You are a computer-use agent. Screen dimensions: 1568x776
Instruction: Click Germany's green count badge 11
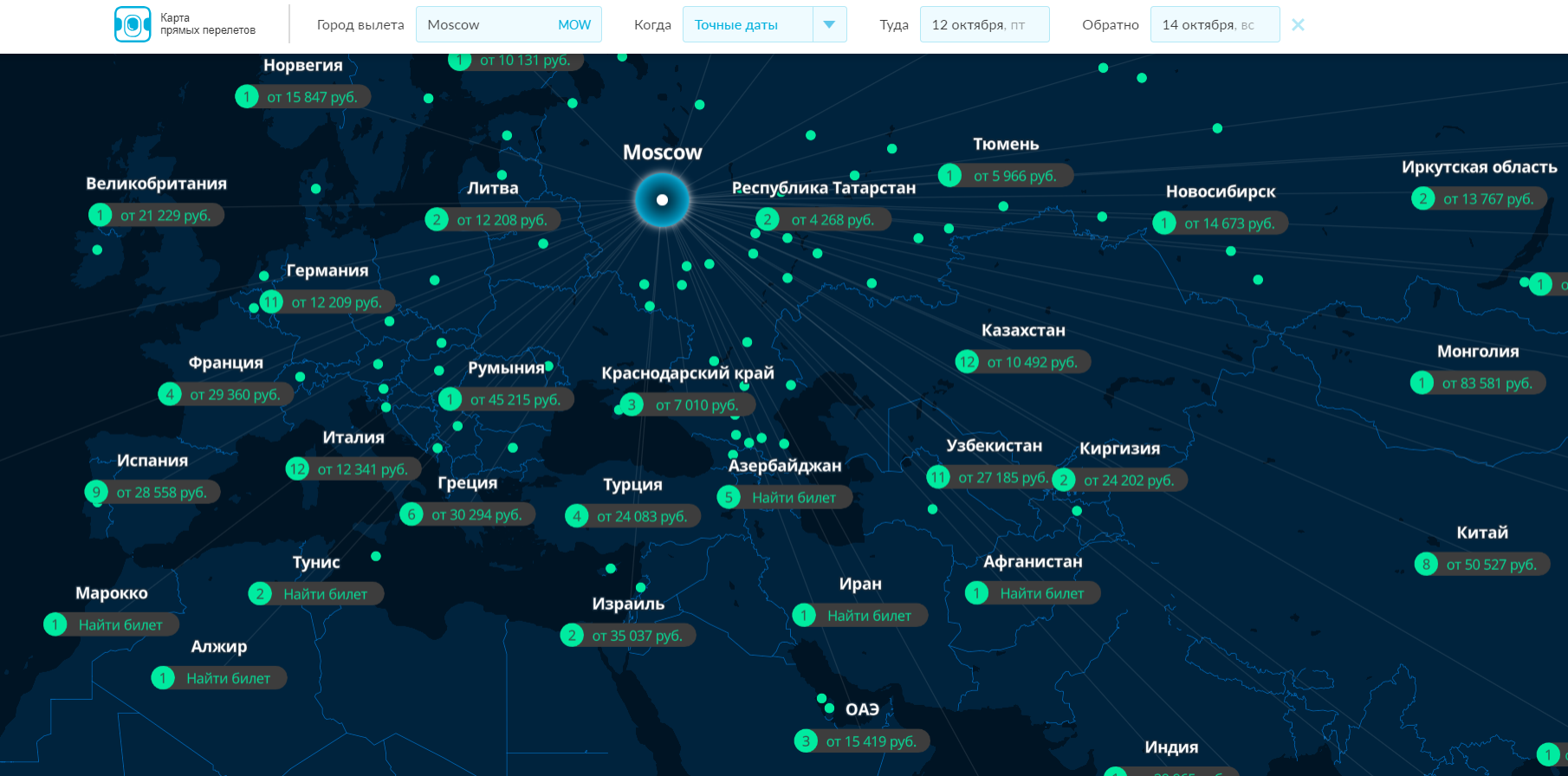tap(272, 302)
